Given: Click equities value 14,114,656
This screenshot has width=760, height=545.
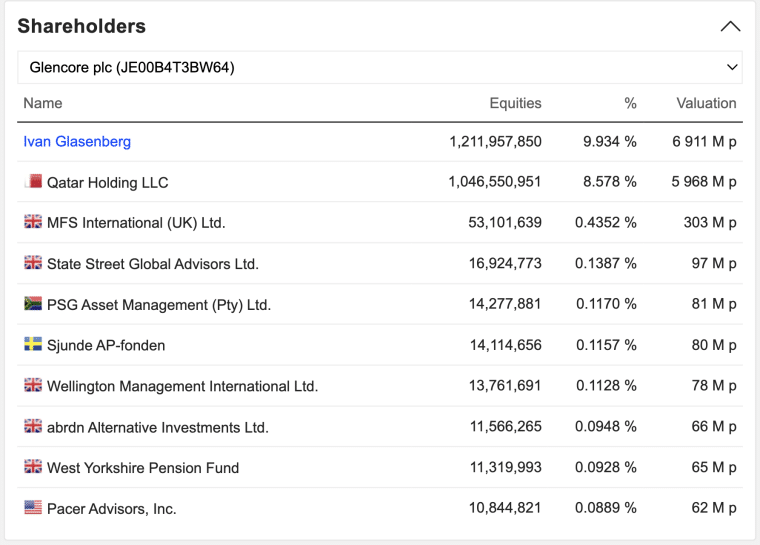Looking at the screenshot, I should [506, 345].
